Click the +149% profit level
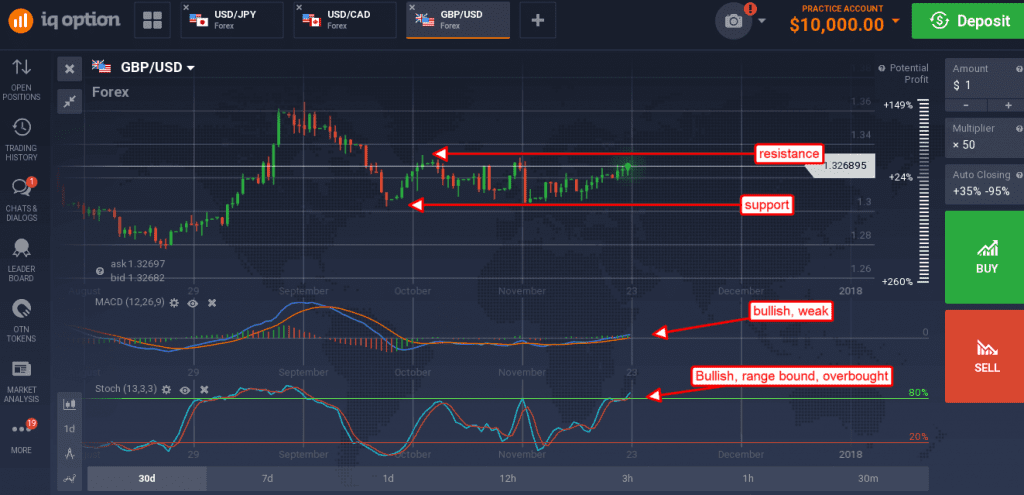 click(897, 104)
